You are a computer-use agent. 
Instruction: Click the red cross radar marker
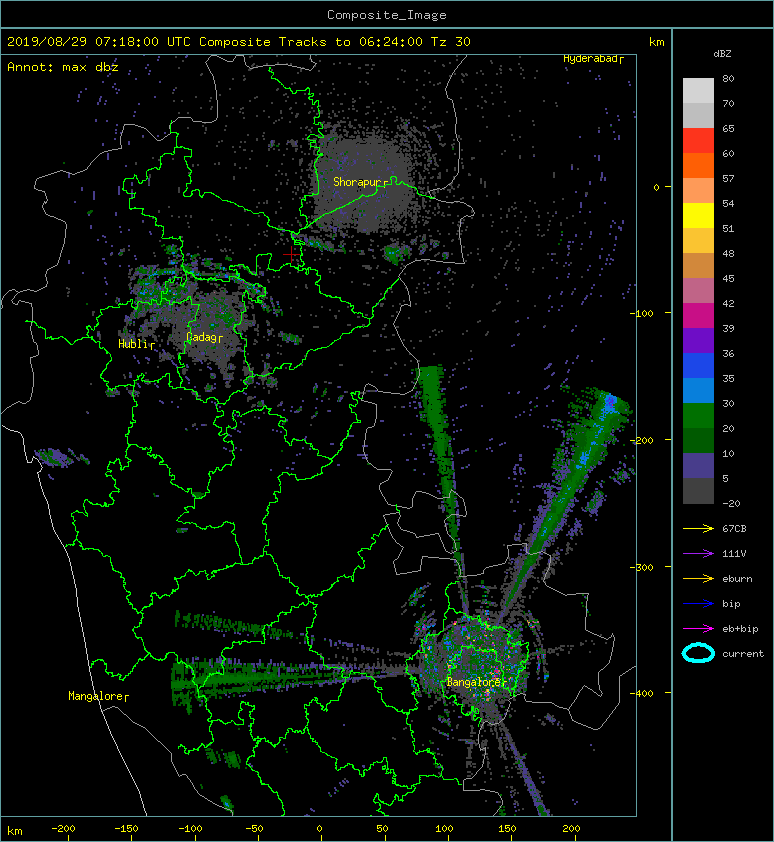pos(291,254)
